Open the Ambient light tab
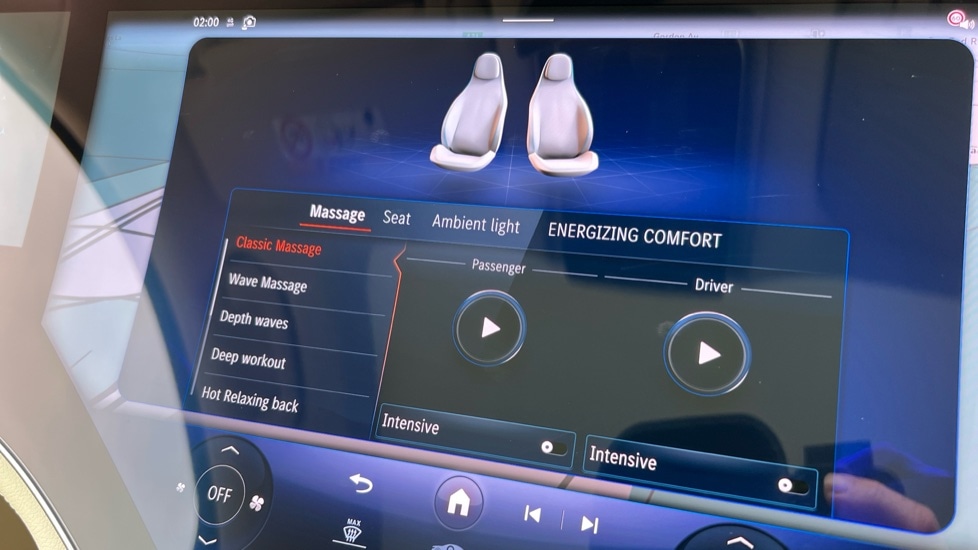 tap(475, 223)
